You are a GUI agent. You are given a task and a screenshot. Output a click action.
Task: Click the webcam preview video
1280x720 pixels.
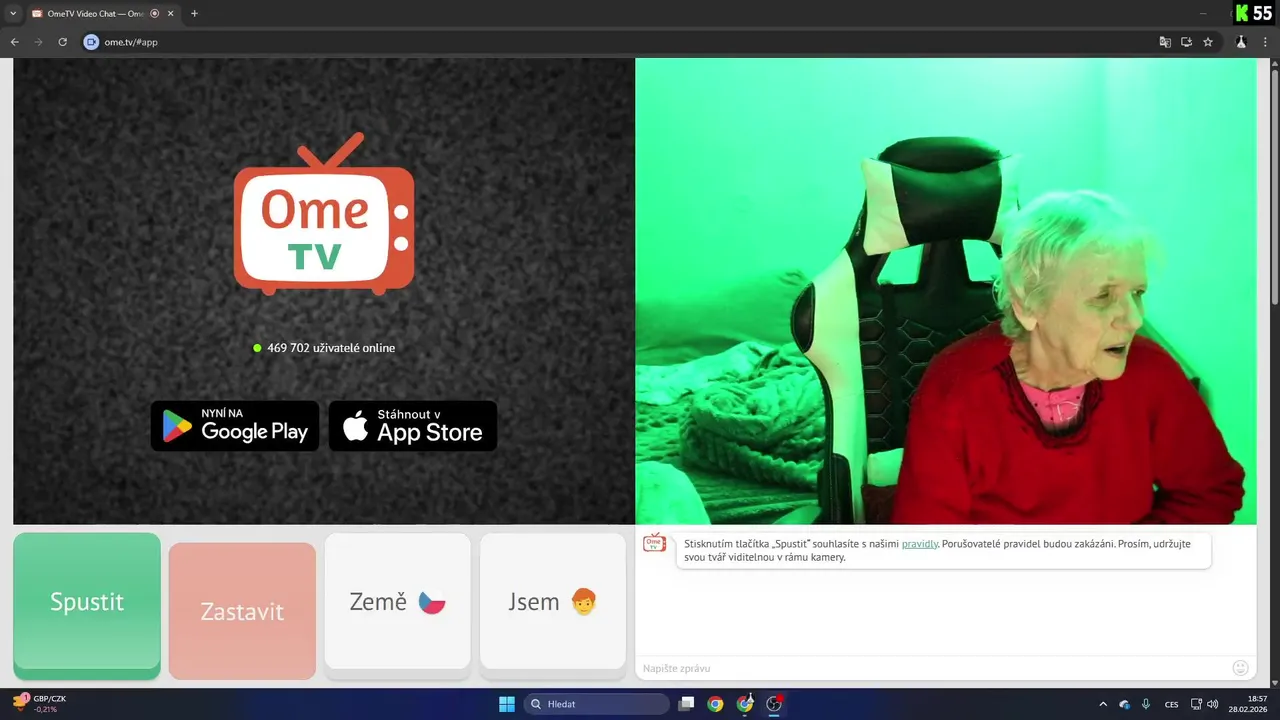coord(946,291)
